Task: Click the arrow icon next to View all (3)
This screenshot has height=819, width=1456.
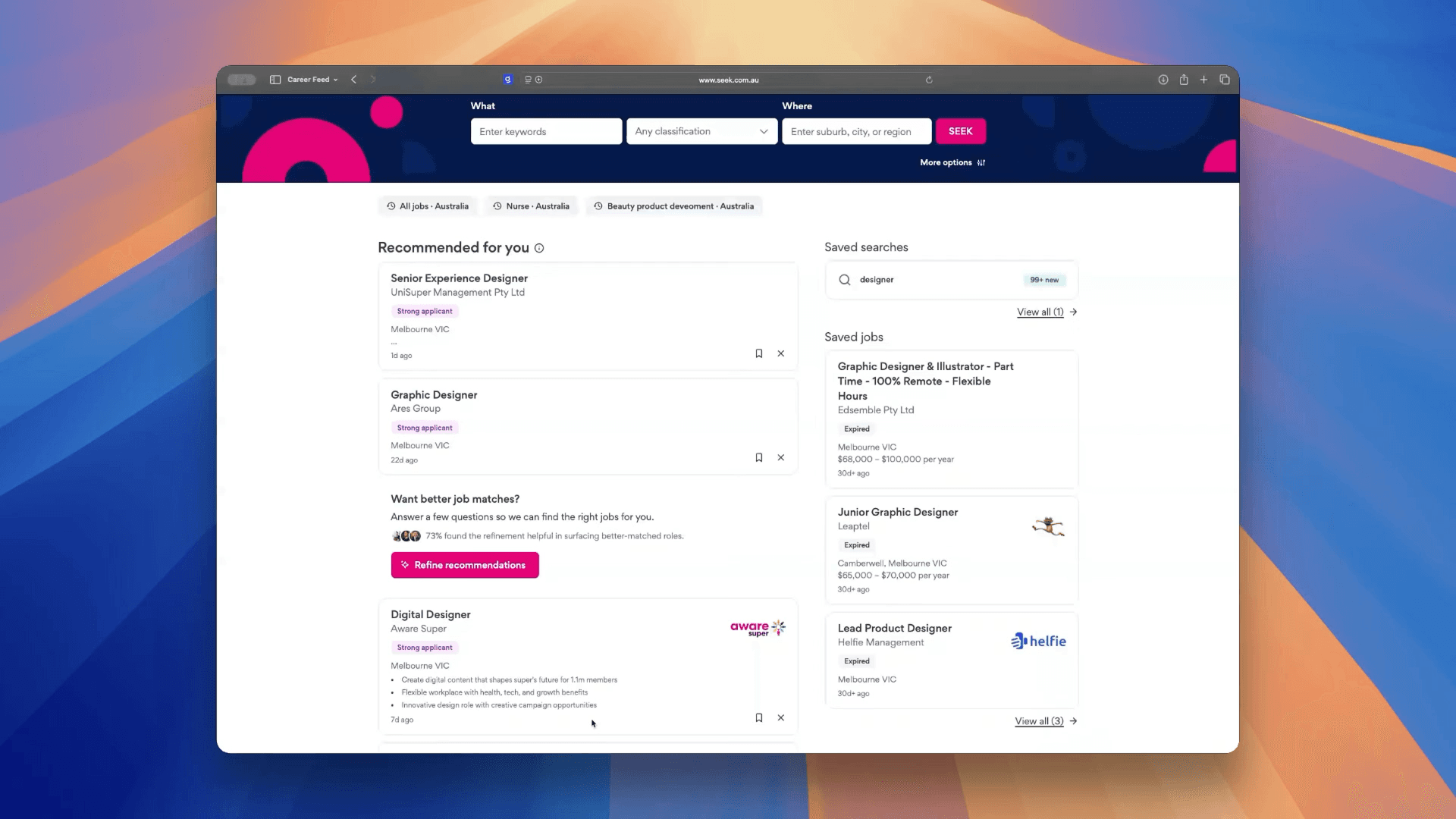Action: pyautogui.click(x=1073, y=721)
